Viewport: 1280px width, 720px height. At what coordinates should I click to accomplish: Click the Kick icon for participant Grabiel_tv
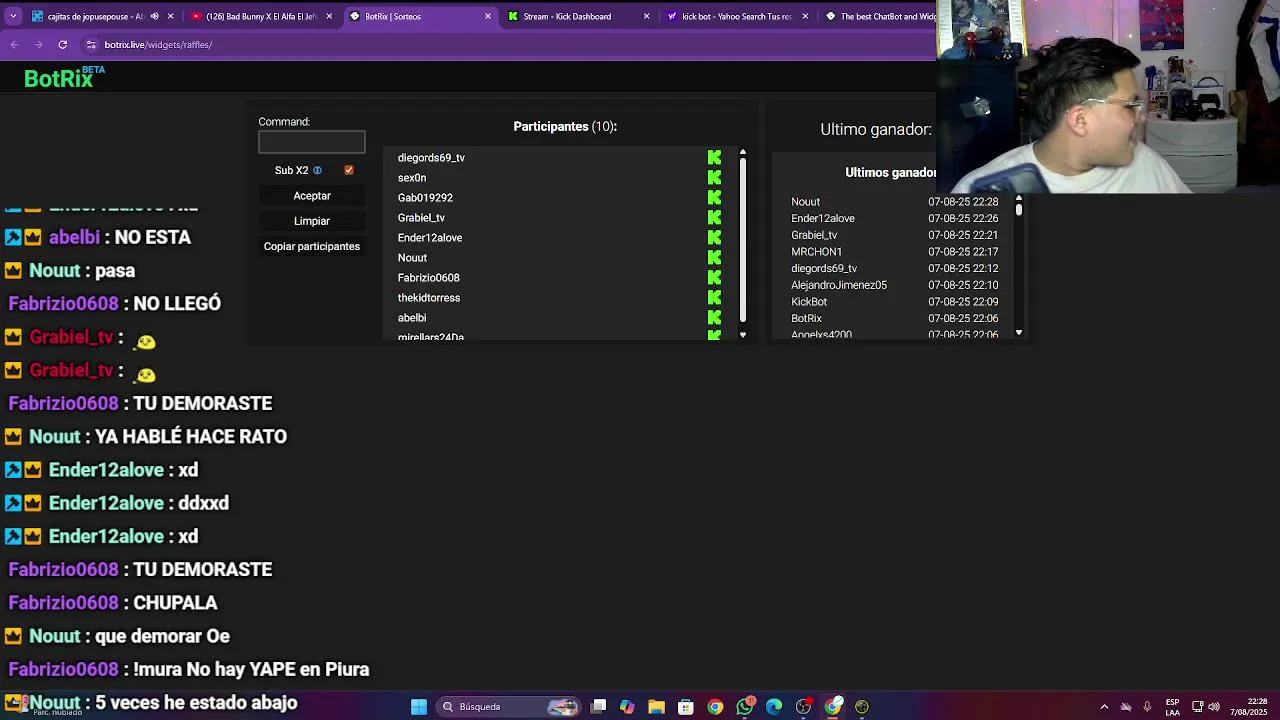click(x=714, y=218)
